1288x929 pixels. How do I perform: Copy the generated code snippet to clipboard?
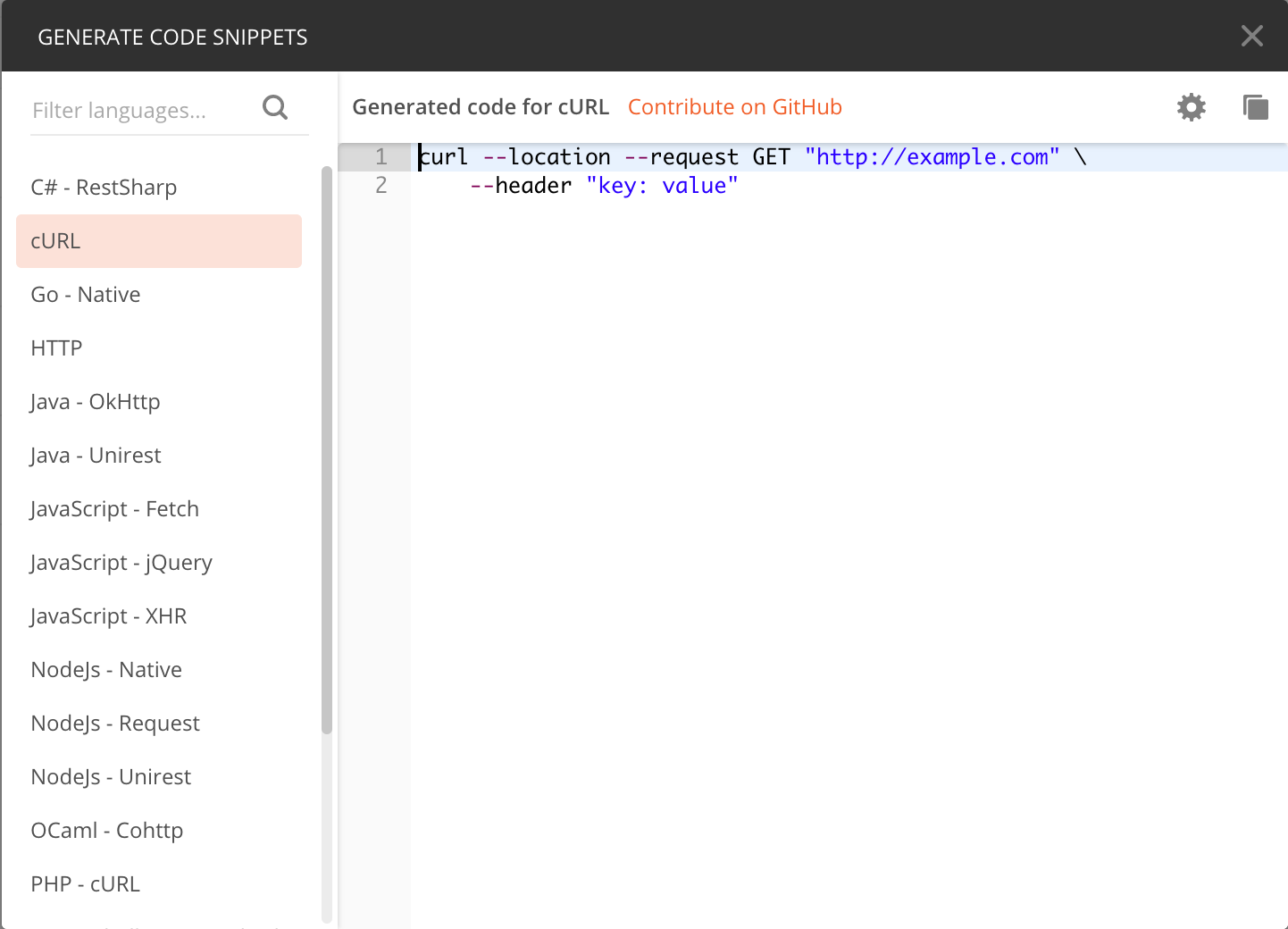pyautogui.click(x=1256, y=106)
